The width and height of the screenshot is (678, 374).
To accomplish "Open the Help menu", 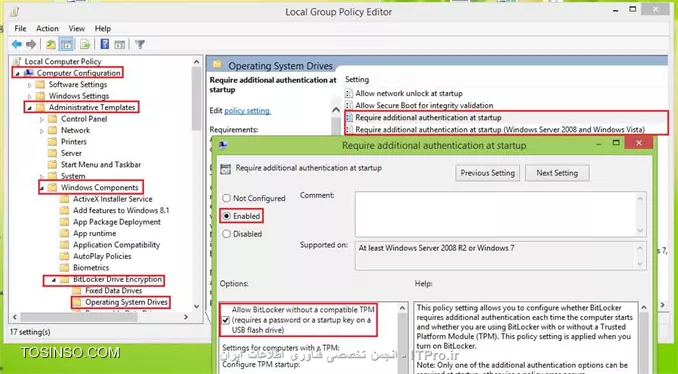I will pyautogui.click(x=103, y=29).
